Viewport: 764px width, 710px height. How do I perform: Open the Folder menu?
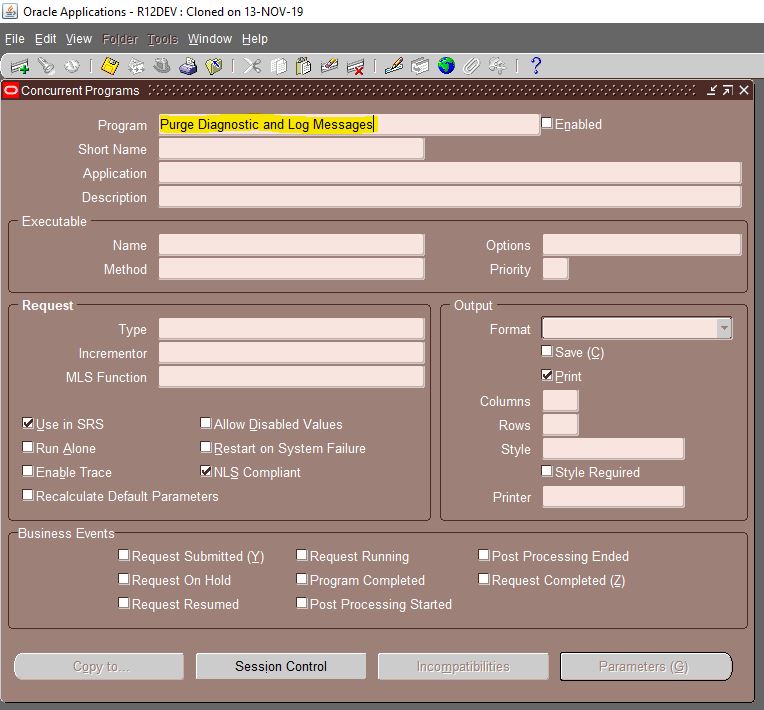pos(120,38)
